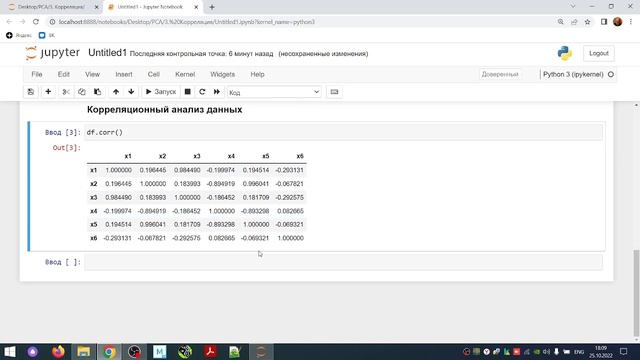Restart kernel and run all icon
This screenshot has width=640, height=360.
[217, 92]
